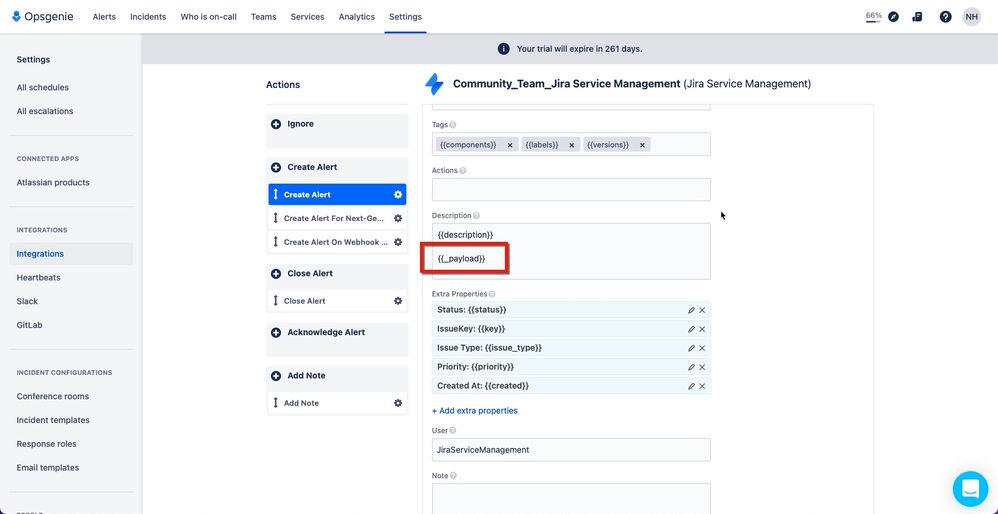
Task: Open Heartbeats in settings sidebar
Action: coord(38,277)
